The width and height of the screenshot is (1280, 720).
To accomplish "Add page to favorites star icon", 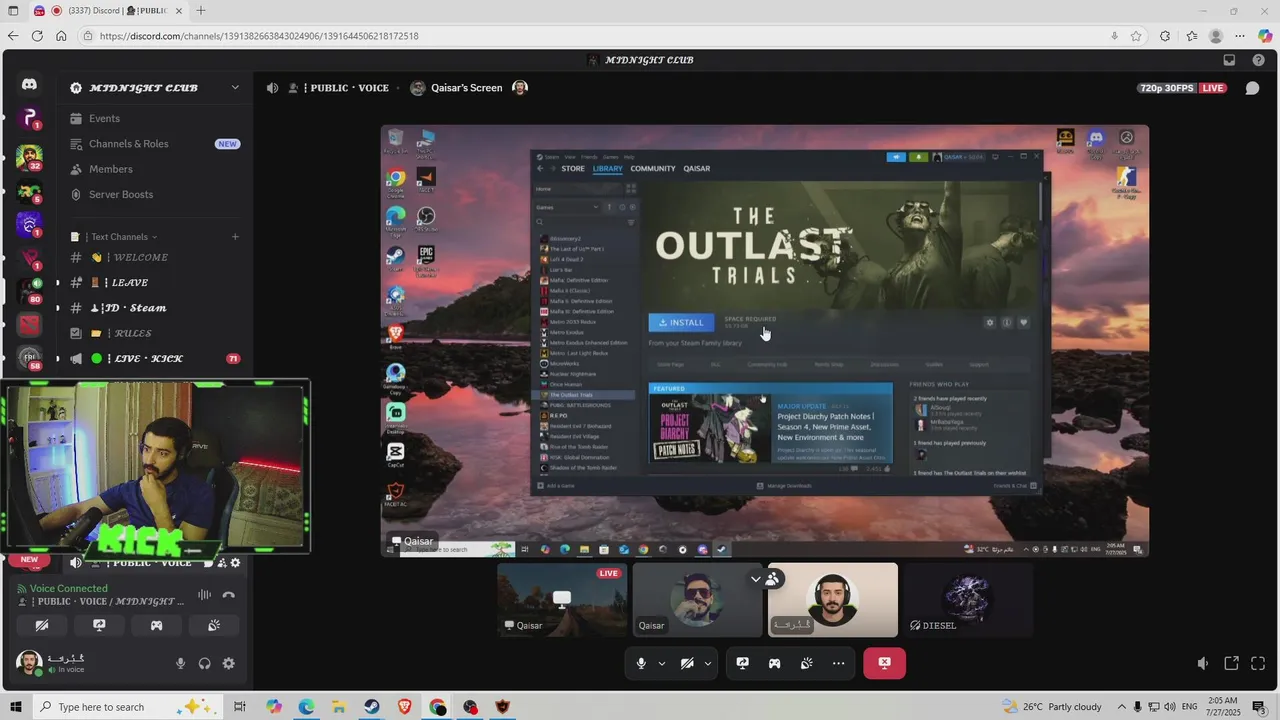I will tap(1136, 36).
